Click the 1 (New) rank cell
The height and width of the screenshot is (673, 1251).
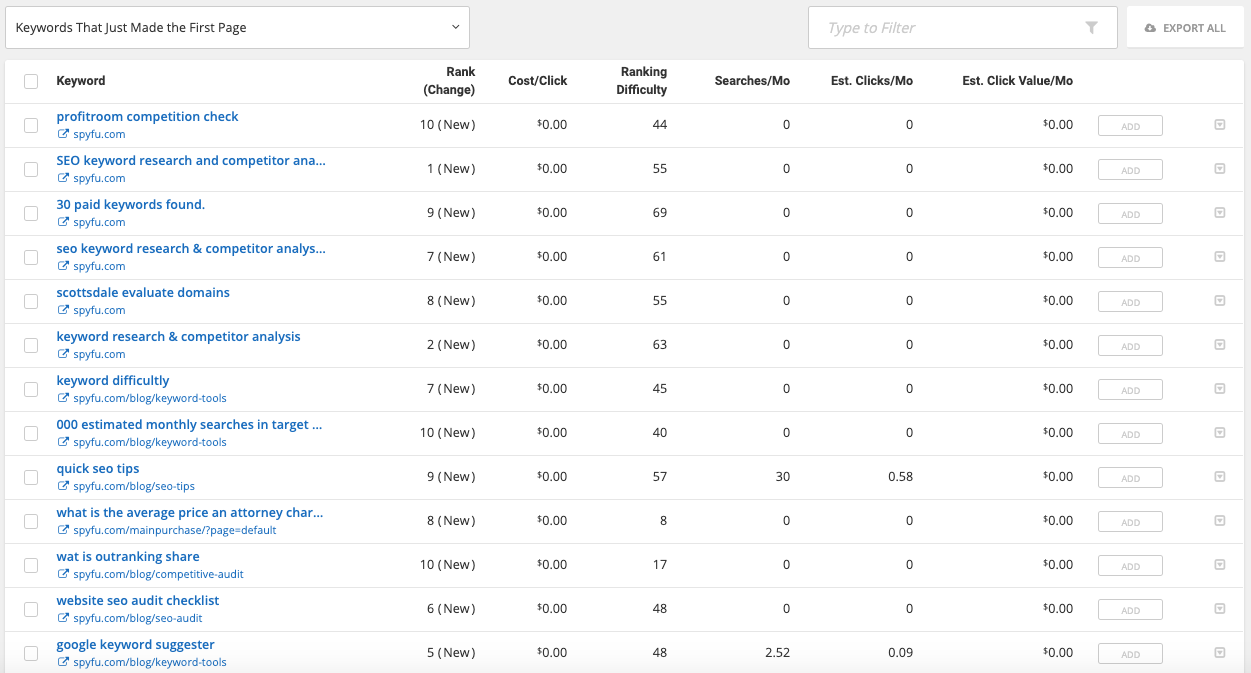click(451, 169)
